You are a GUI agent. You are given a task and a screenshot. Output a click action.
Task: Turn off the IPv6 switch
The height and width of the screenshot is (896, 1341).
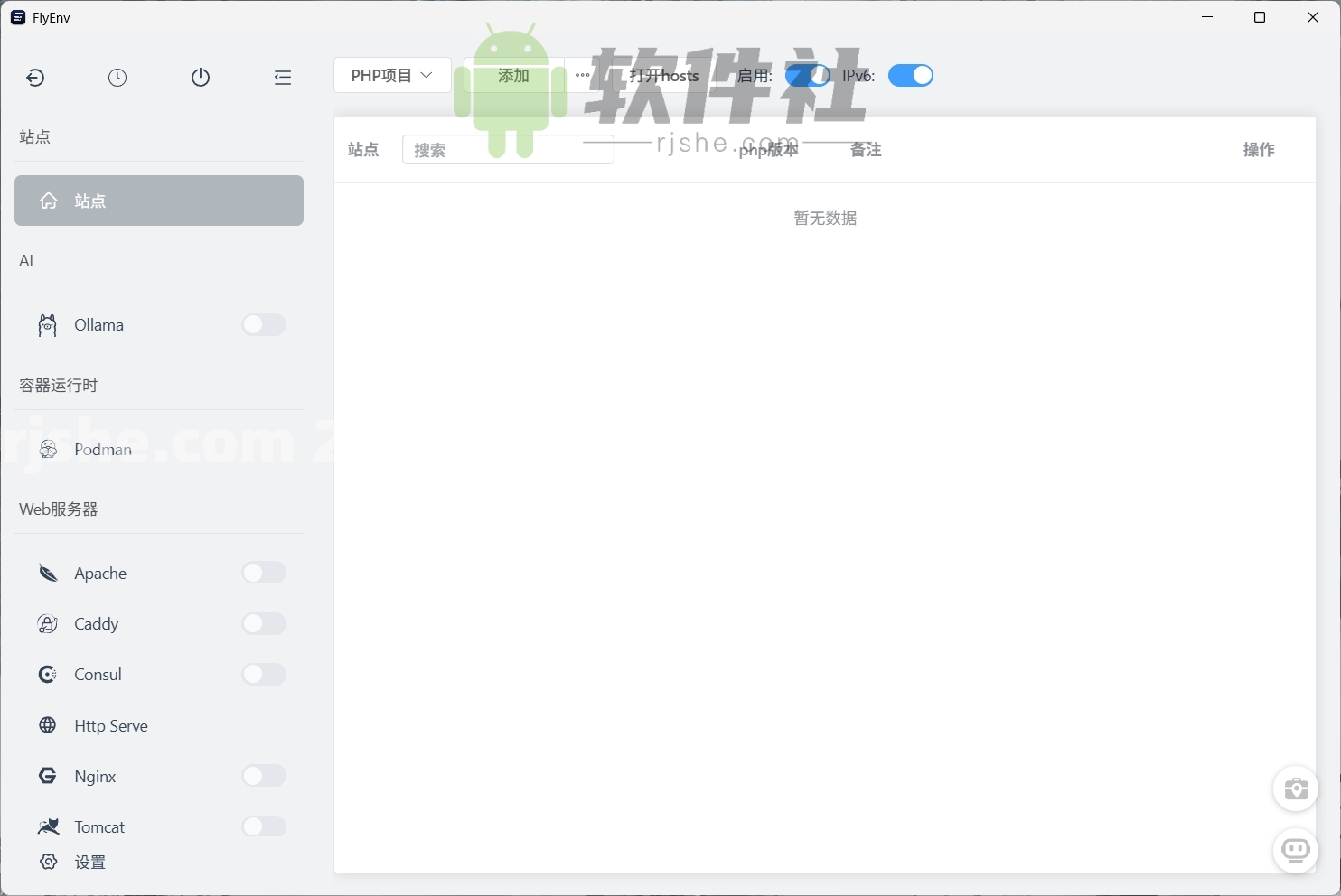click(x=910, y=75)
